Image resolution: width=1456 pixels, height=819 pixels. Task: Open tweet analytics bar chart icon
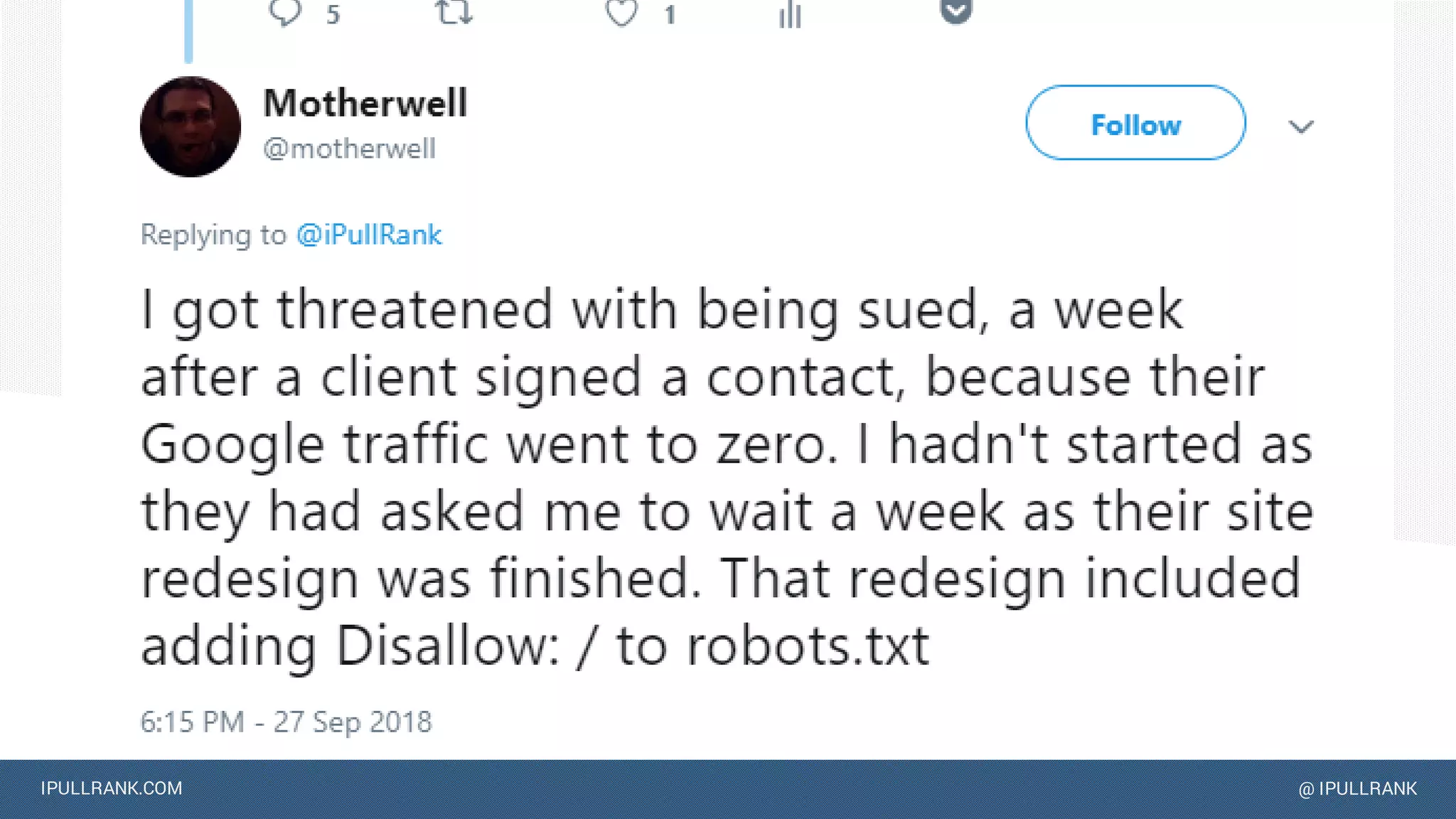point(790,14)
